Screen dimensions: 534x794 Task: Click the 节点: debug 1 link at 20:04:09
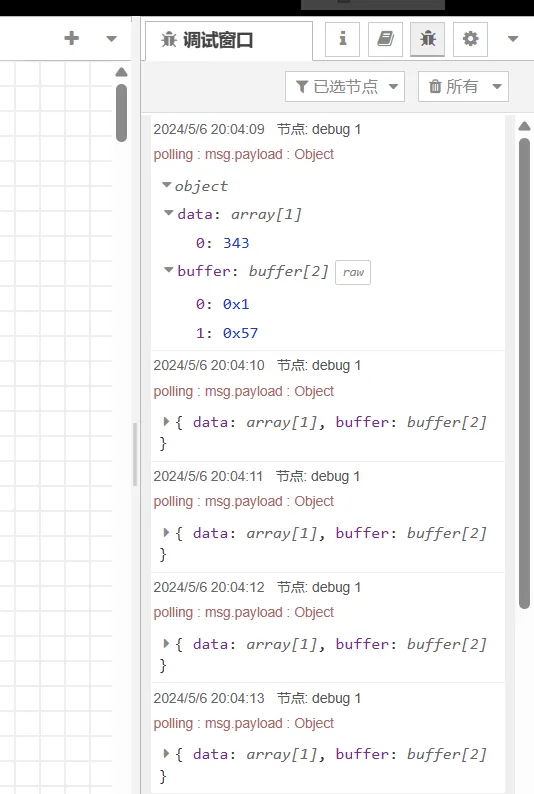point(319,130)
